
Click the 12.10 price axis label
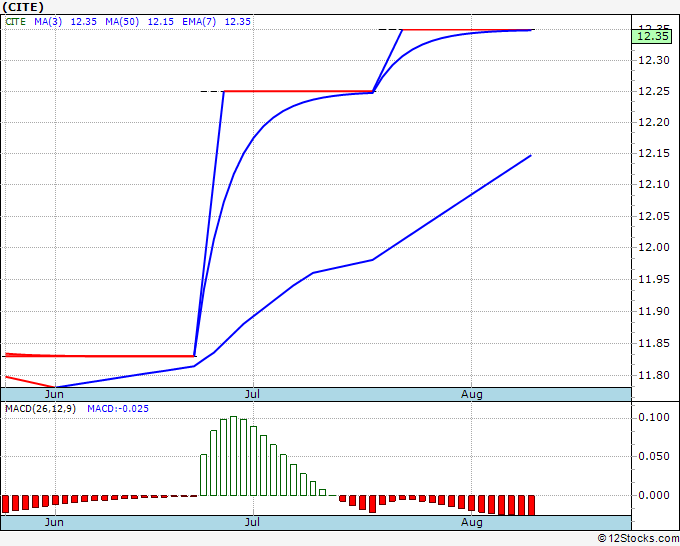tap(654, 185)
